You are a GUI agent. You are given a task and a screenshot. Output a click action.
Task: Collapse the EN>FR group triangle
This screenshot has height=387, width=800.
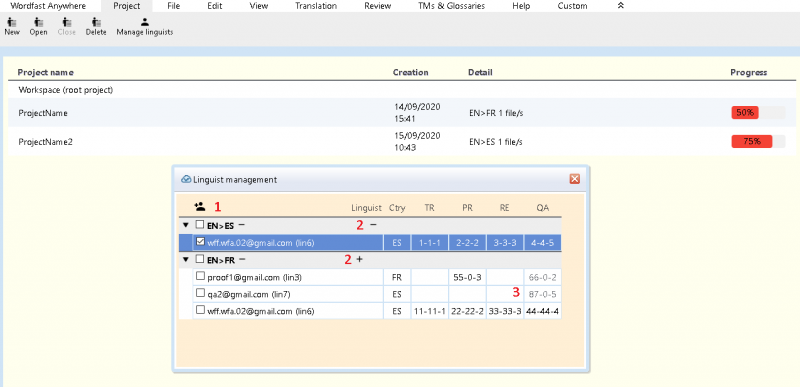[x=186, y=260]
